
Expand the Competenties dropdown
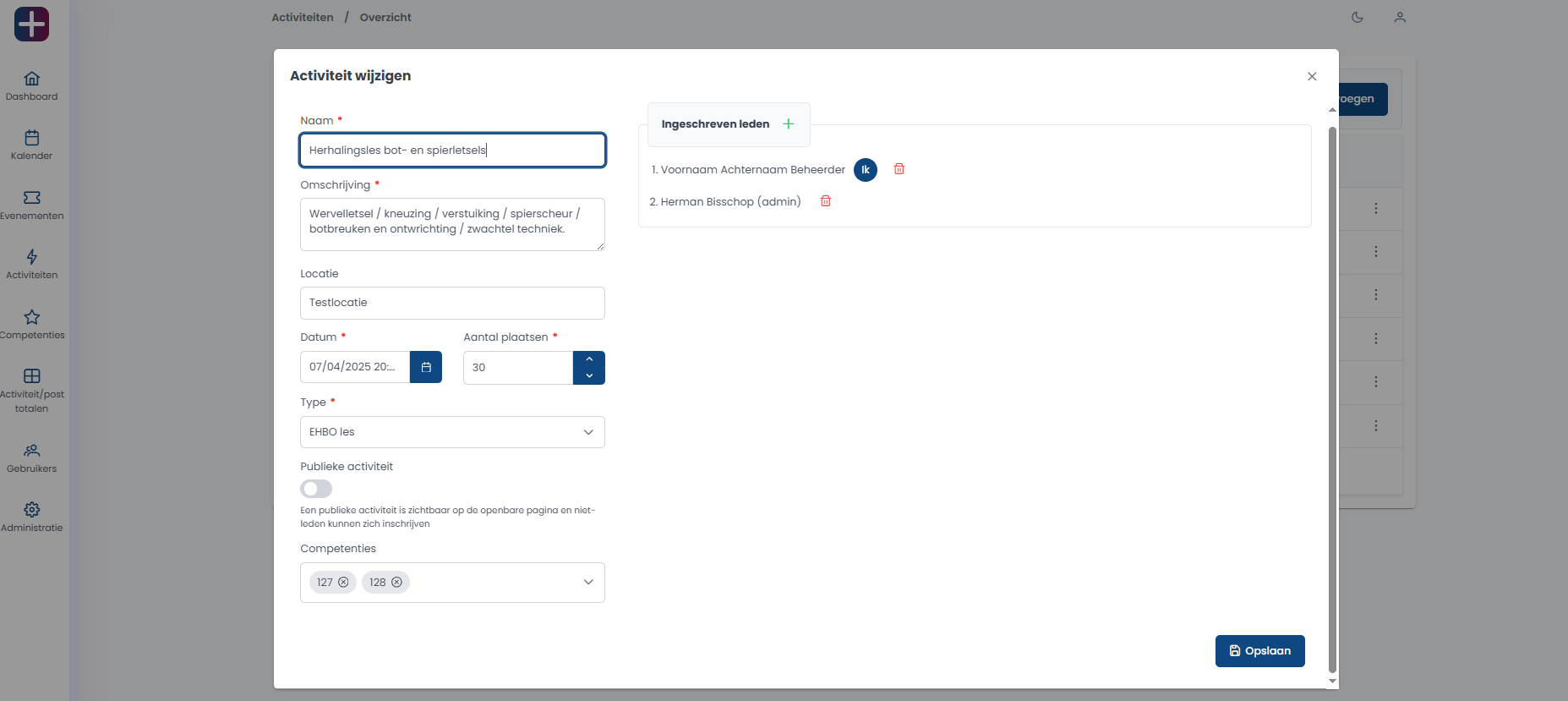point(588,583)
